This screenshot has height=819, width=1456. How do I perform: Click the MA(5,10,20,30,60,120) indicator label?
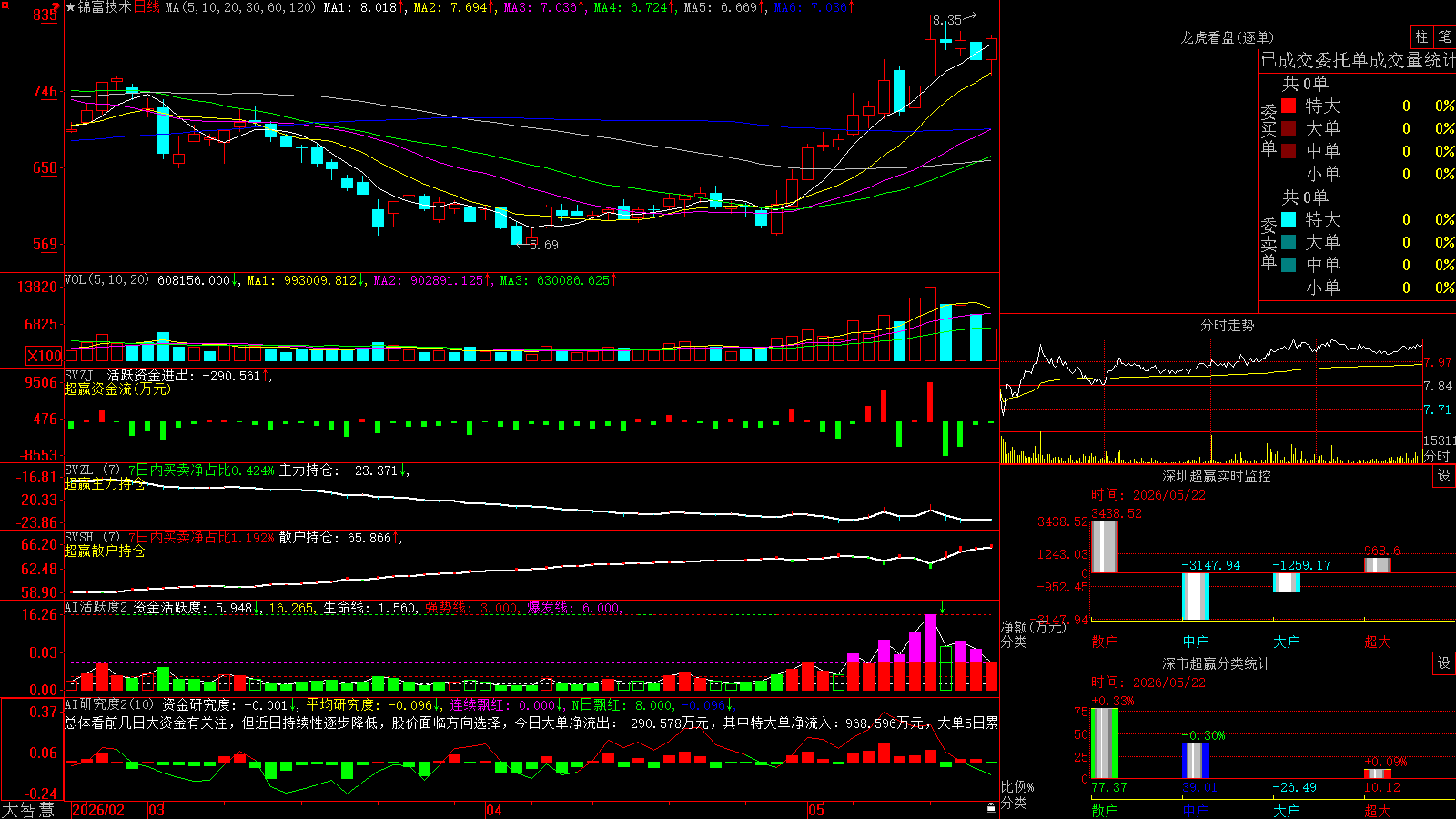point(241,7)
